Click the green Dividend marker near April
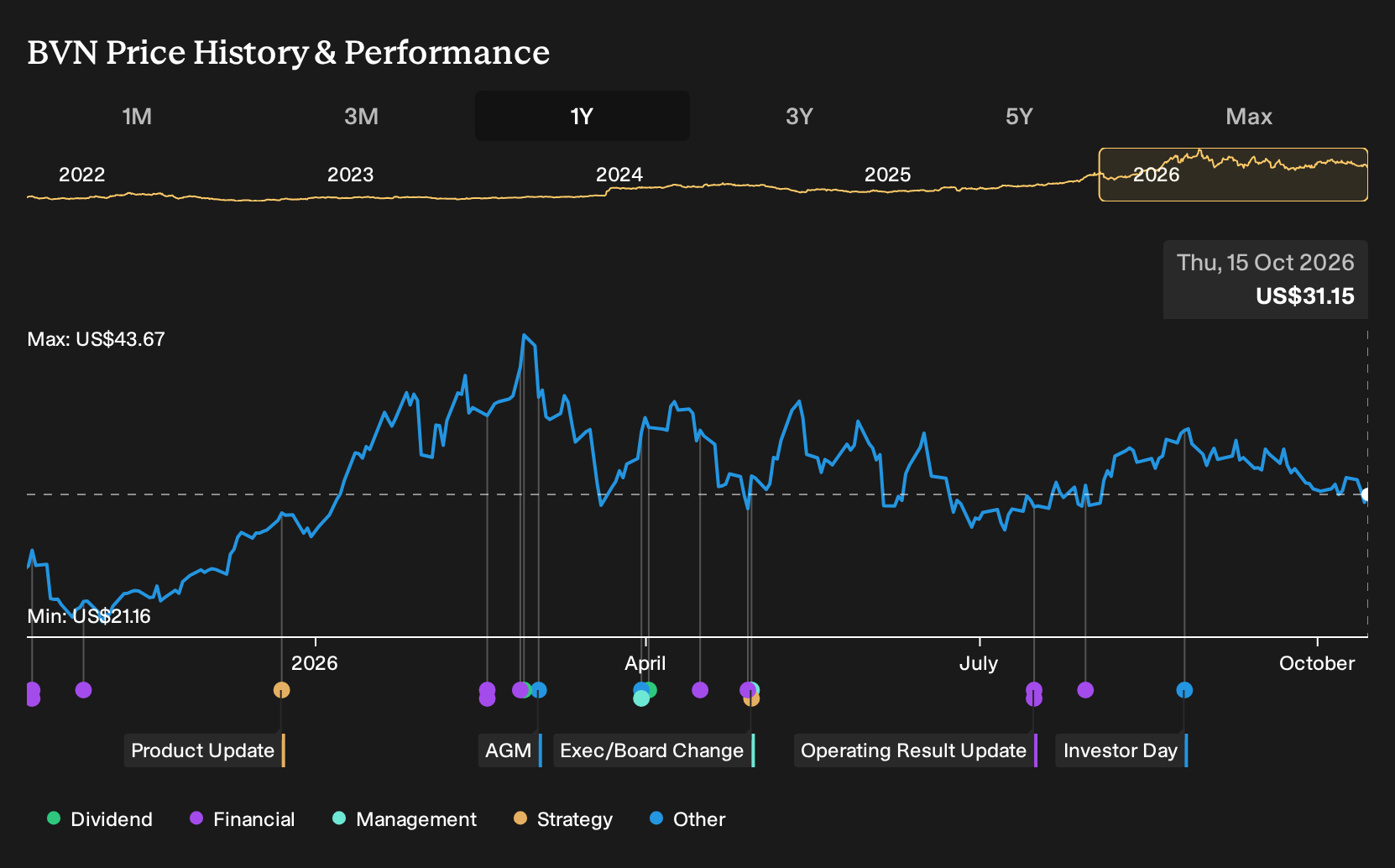1395x868 pixels. click(650, 690)
